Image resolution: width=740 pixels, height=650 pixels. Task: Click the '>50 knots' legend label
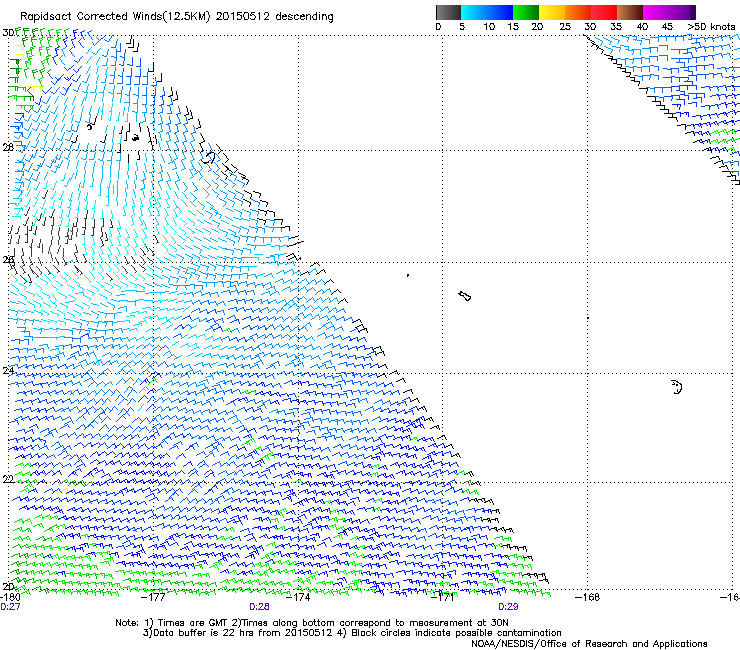tap(711, 27)
